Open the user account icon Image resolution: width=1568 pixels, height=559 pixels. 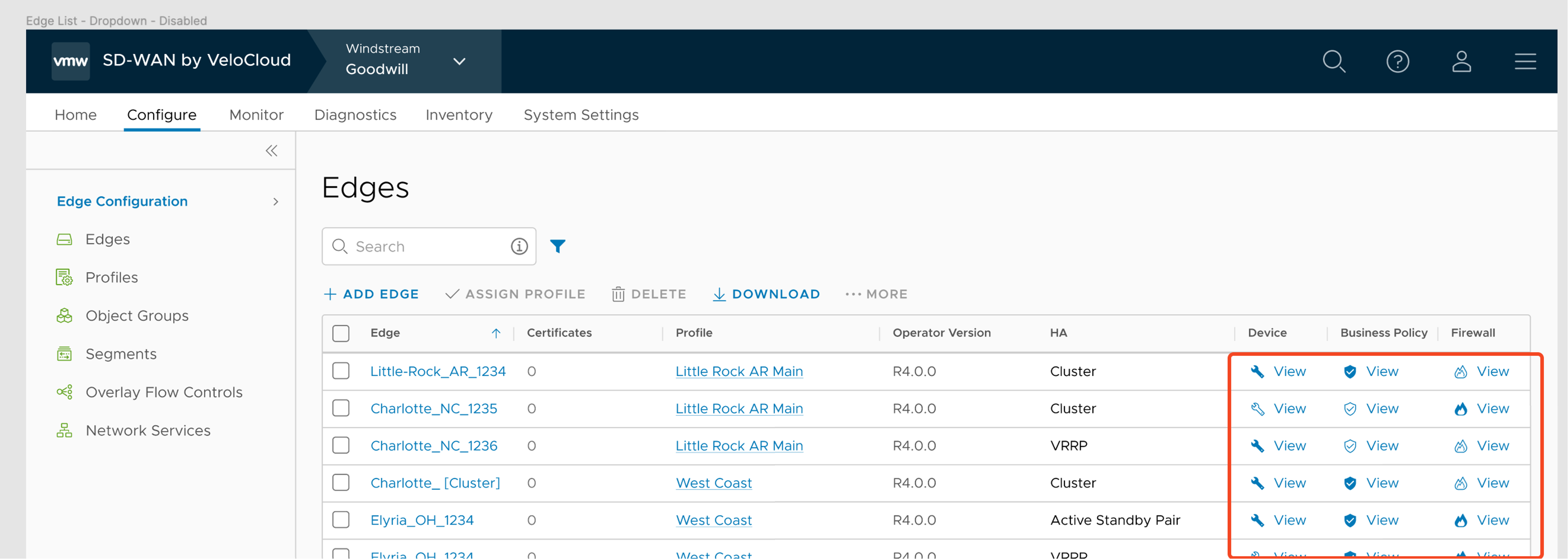click(1462, 61)
